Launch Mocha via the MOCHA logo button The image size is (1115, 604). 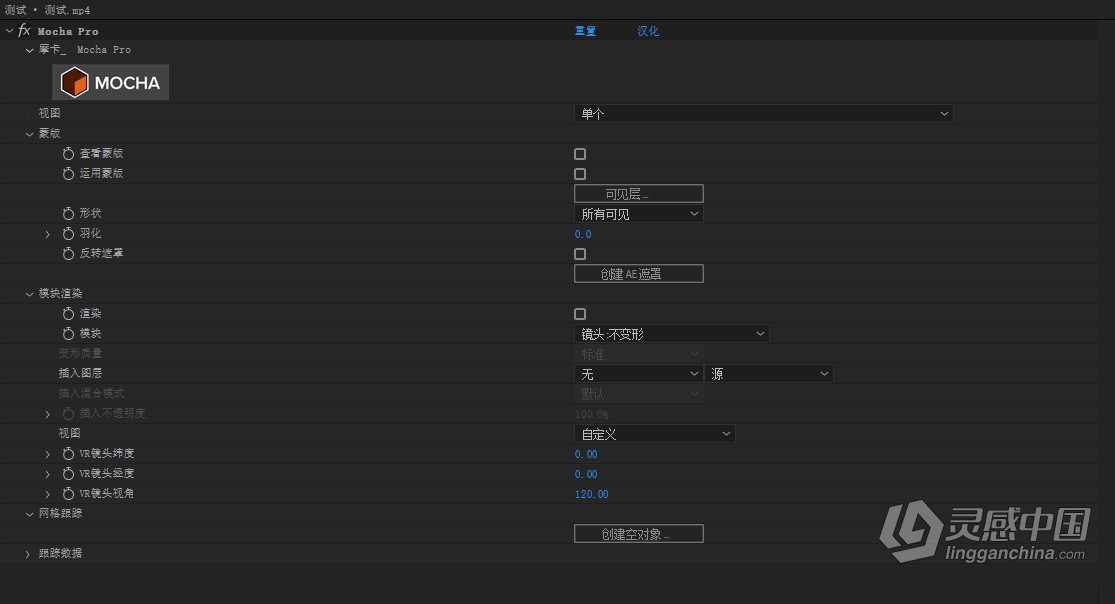click(x=110, y=82)
